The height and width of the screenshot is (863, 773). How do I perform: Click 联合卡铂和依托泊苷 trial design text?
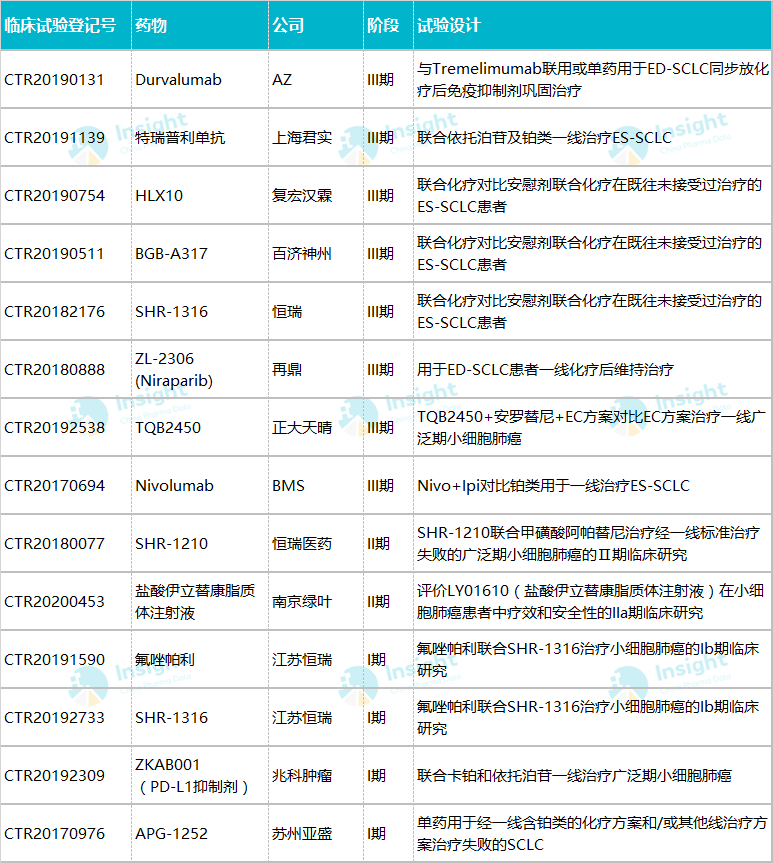[574, 775]
